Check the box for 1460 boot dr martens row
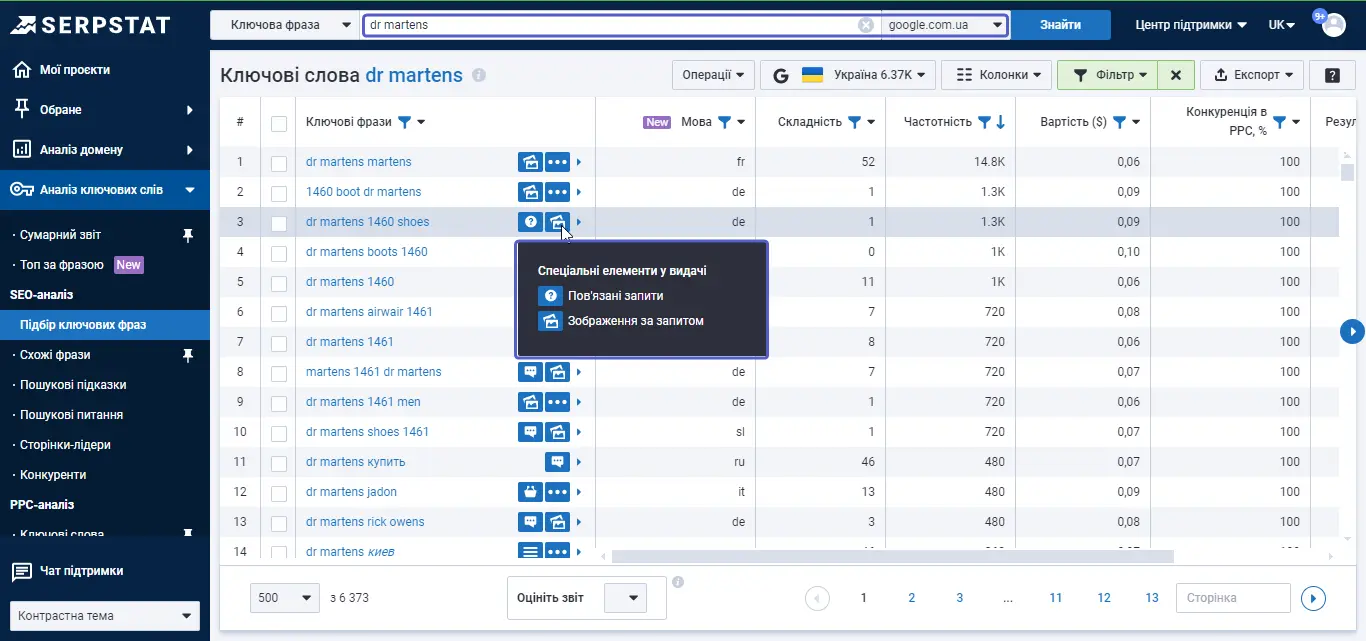The width and height of the screenshot is (1366, 641). pyautogui.click(x=279, y=193)
